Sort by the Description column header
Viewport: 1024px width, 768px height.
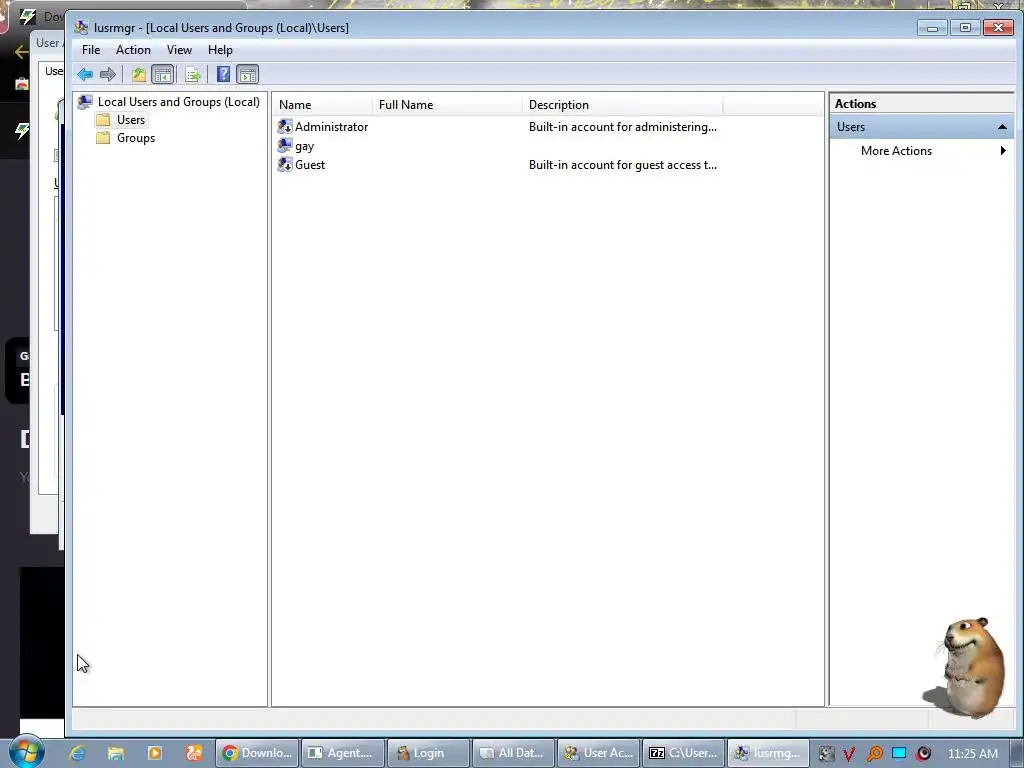pyautogui.click(x=622, y=104)
